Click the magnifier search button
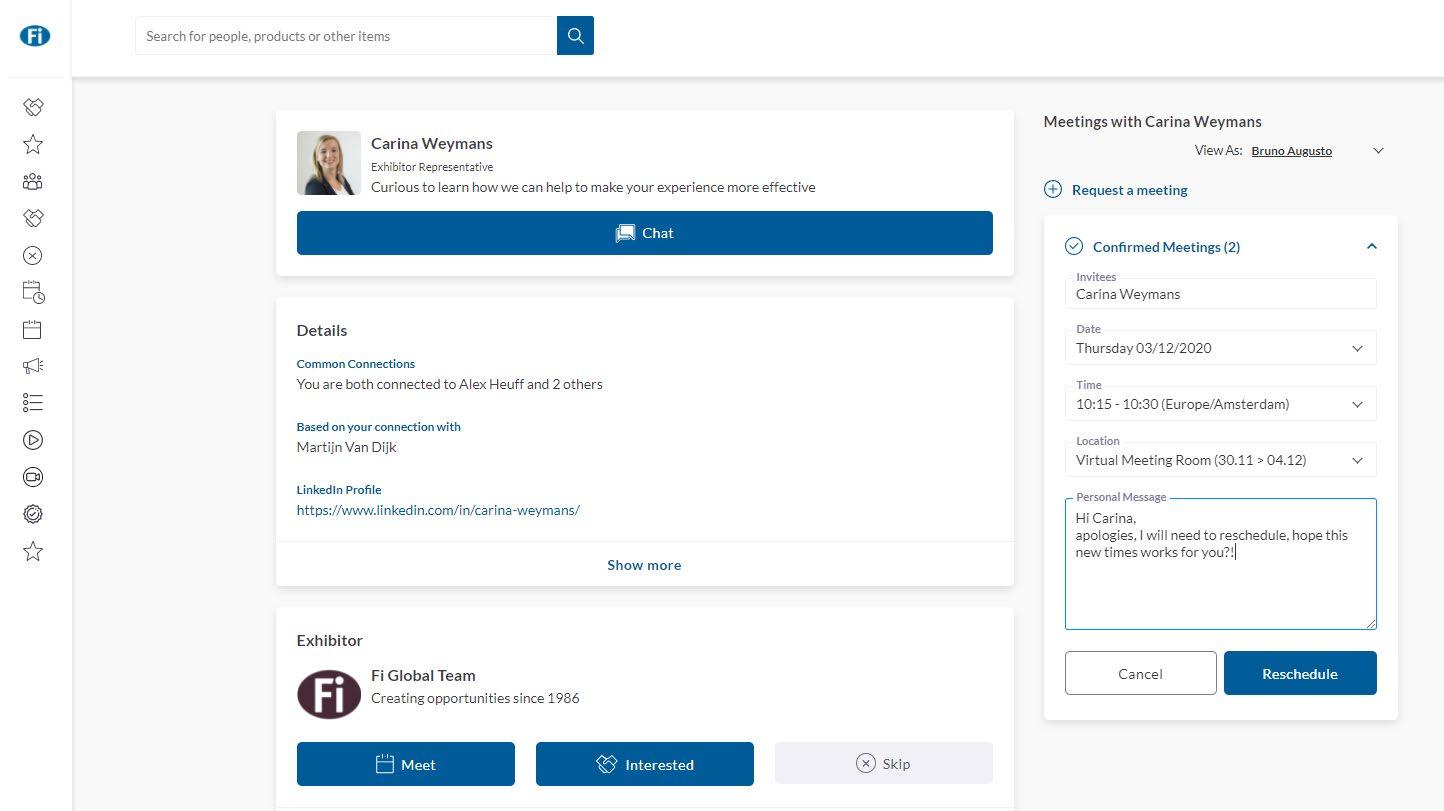 pos(575,36)
